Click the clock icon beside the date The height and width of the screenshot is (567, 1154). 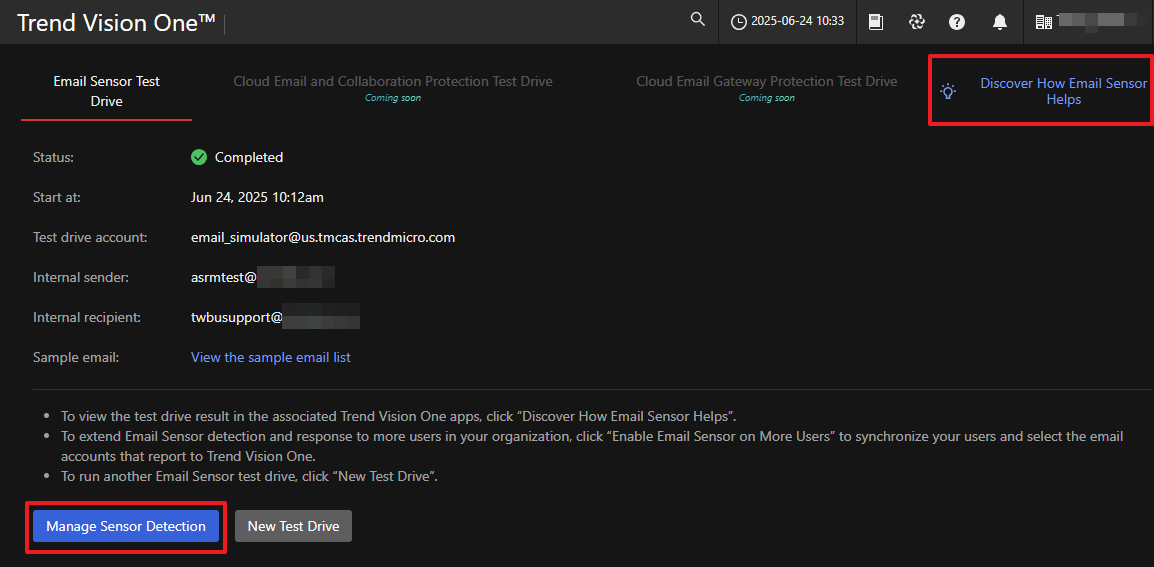739,22
